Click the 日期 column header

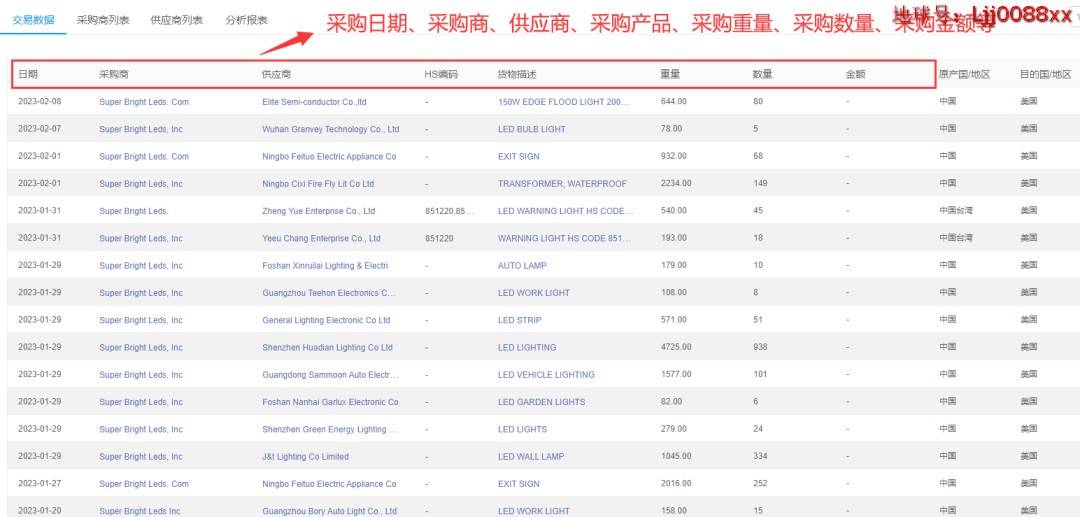28,75
